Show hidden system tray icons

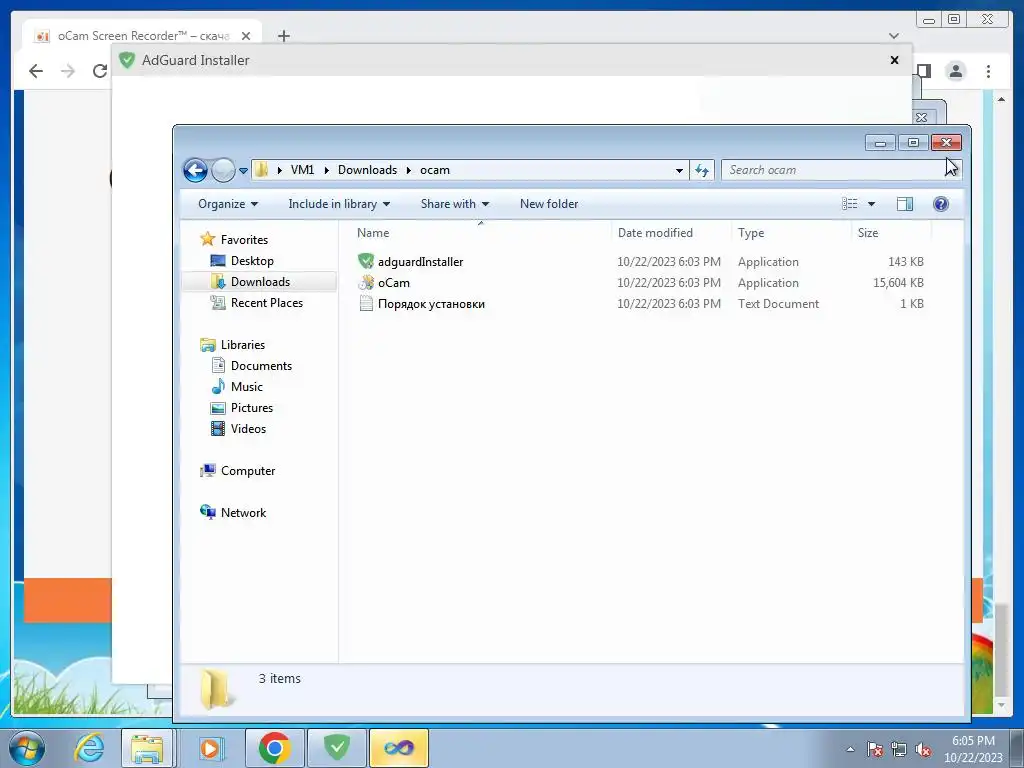tap(850, 749)
